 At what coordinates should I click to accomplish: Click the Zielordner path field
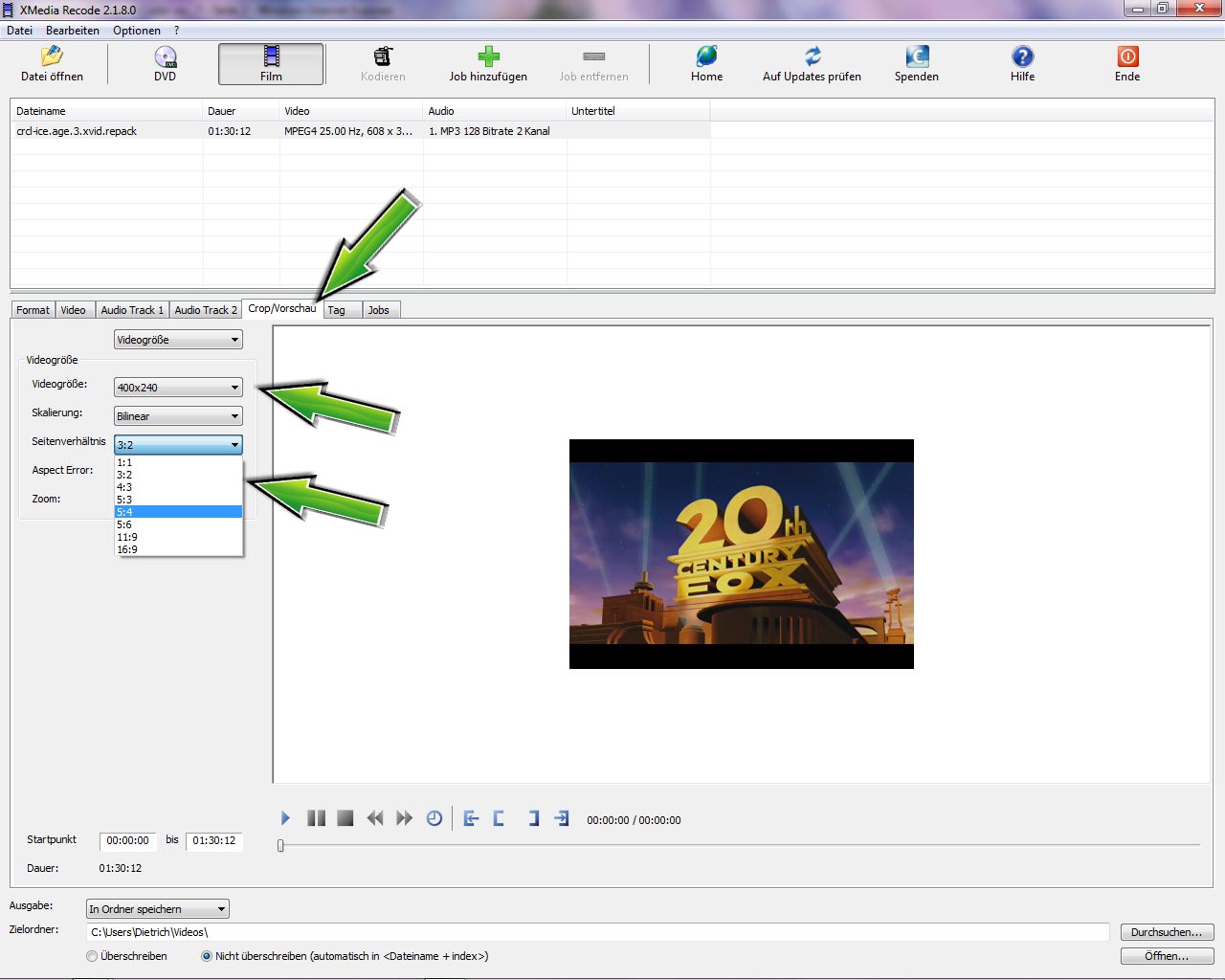tap(598, 932)
